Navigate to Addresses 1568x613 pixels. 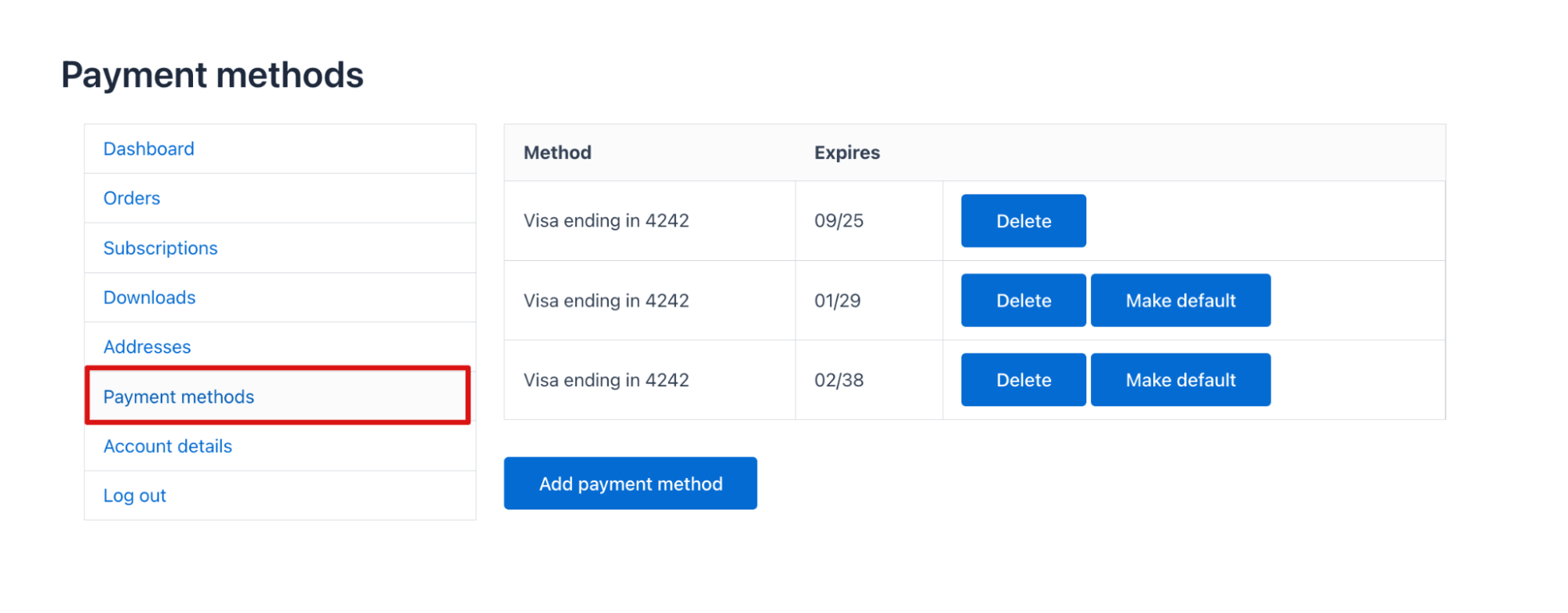[147, 346]
